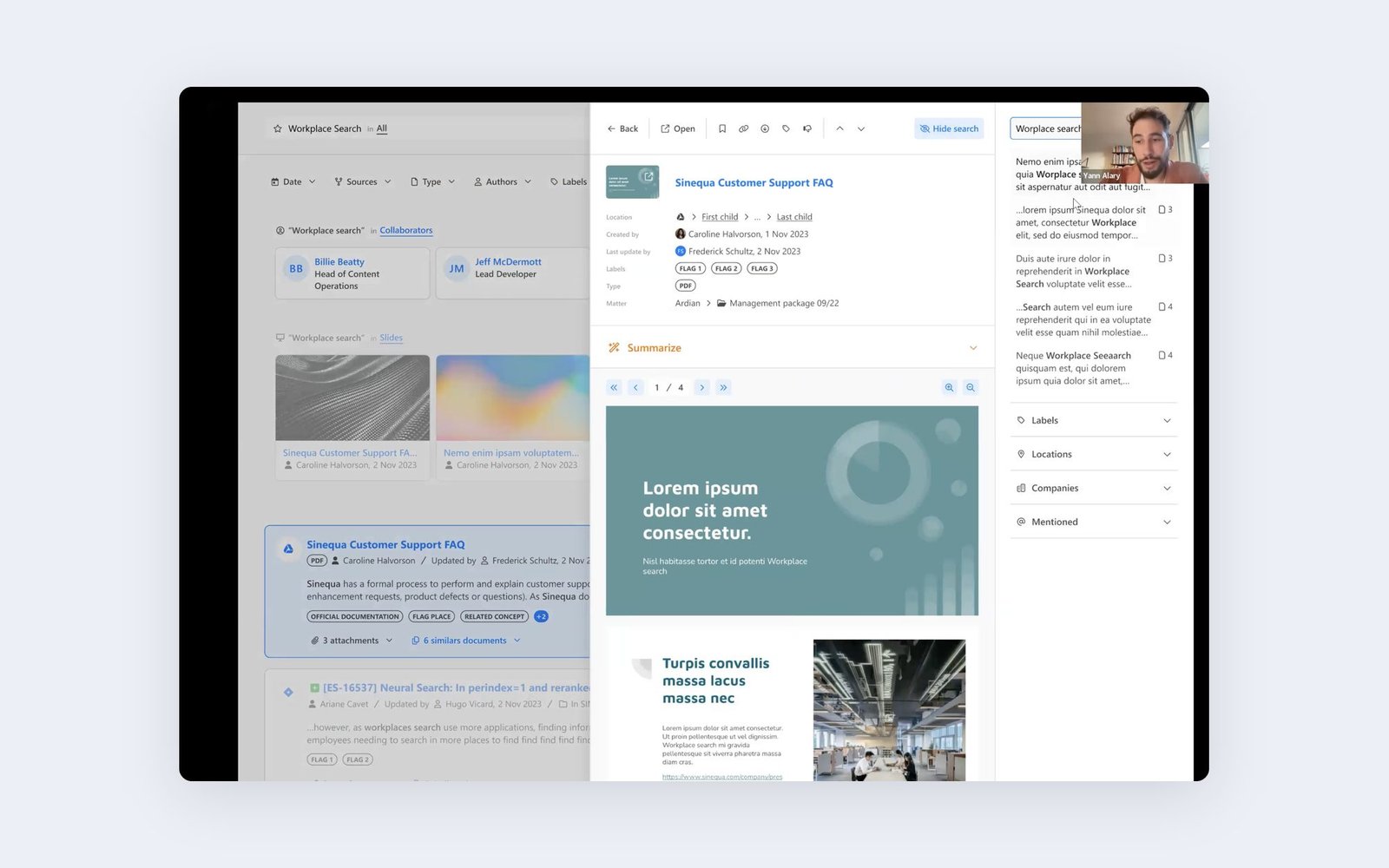Jump to first page of document preview
Screen dimensions: 1389x868
(x=614, y=387)
